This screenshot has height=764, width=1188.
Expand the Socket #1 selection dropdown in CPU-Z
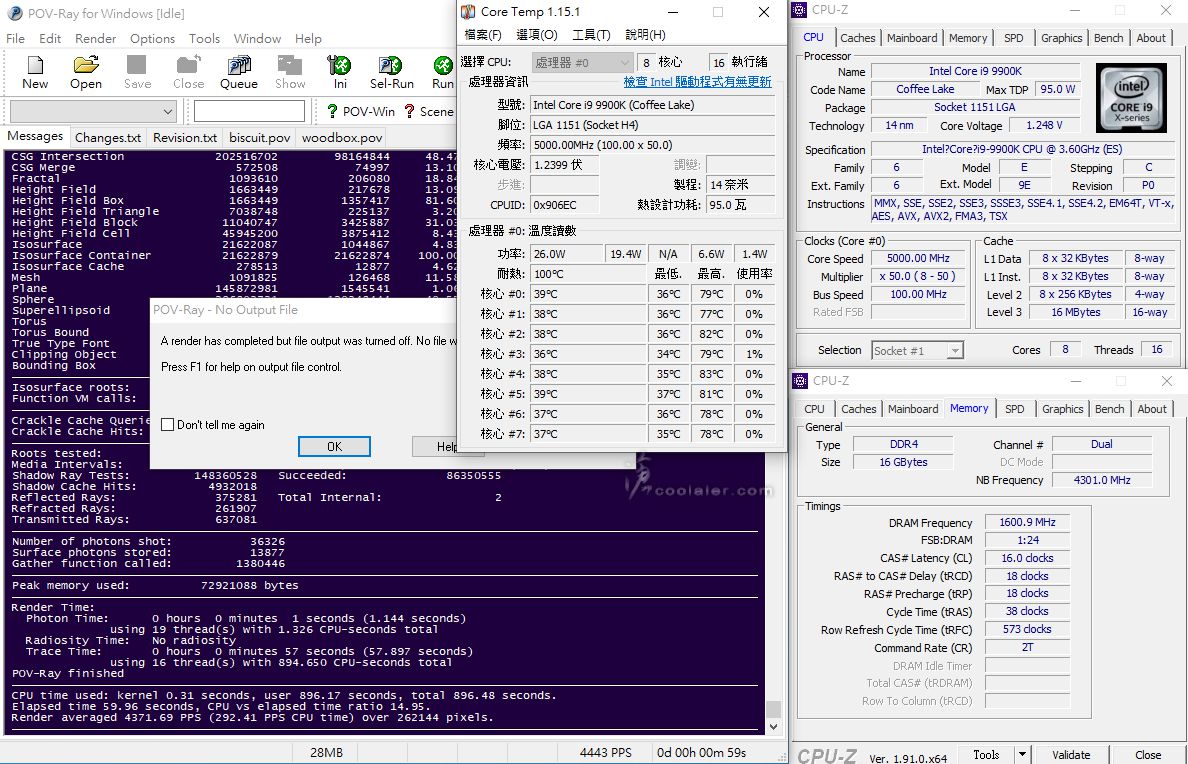[955, 350]
